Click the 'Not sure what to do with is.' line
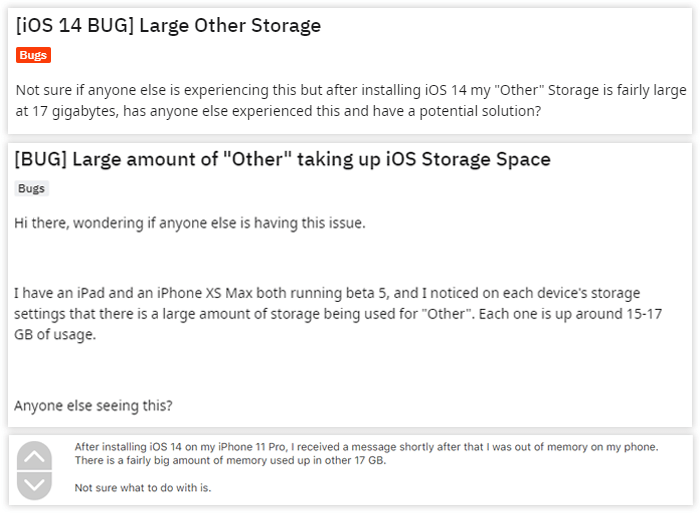This screenshot has width=700, height=516. (x=143, y=488)
